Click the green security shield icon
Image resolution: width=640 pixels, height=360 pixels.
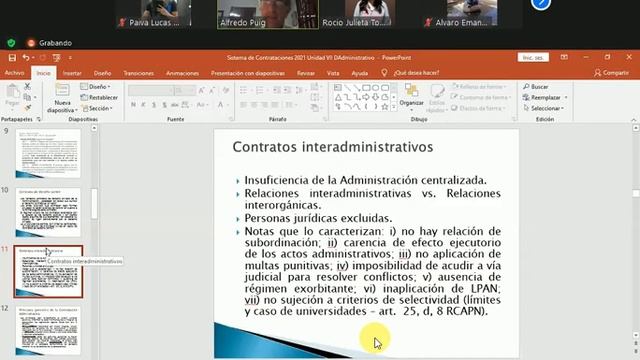[x=11, y=43]
